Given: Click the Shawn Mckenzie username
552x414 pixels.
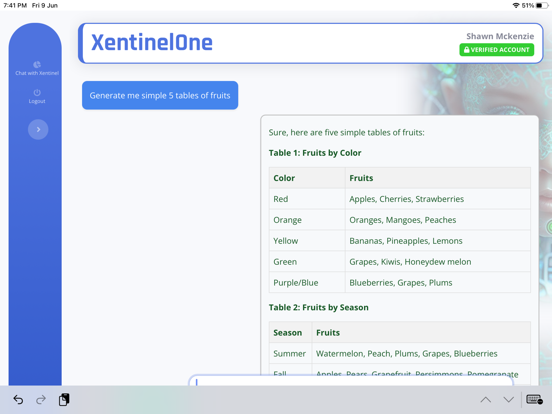Looking at the screenshot, I should tap(500, 36).
